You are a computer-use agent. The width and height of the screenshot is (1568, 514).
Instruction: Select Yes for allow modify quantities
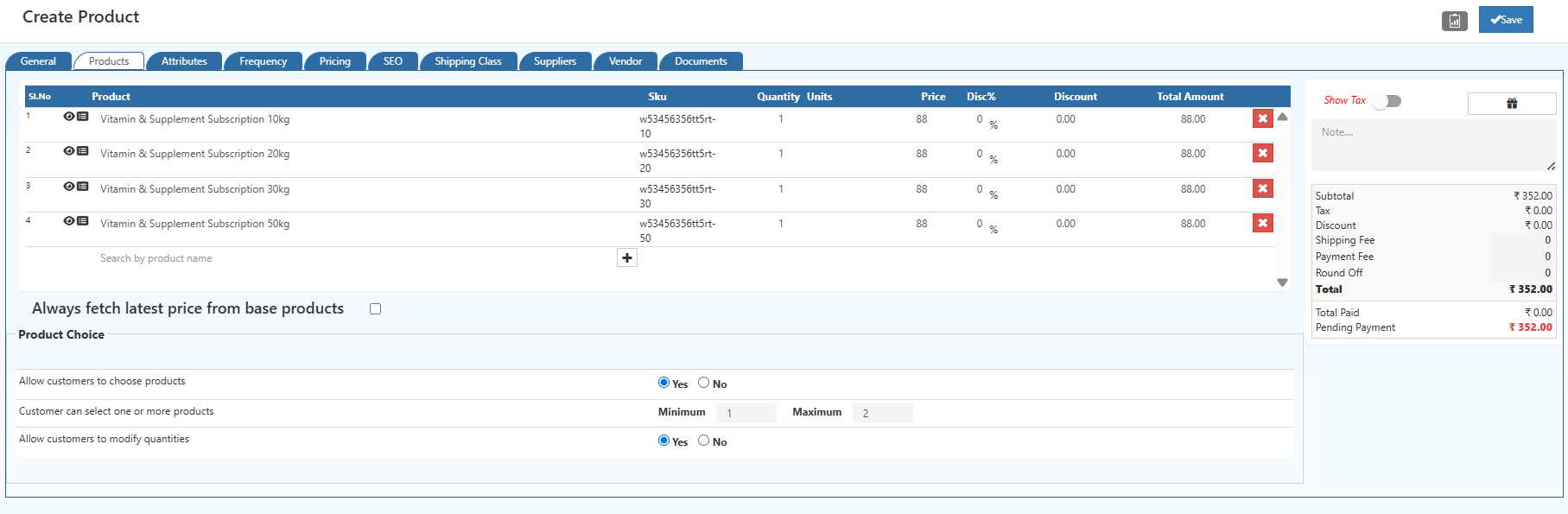[x=663, y=441]
